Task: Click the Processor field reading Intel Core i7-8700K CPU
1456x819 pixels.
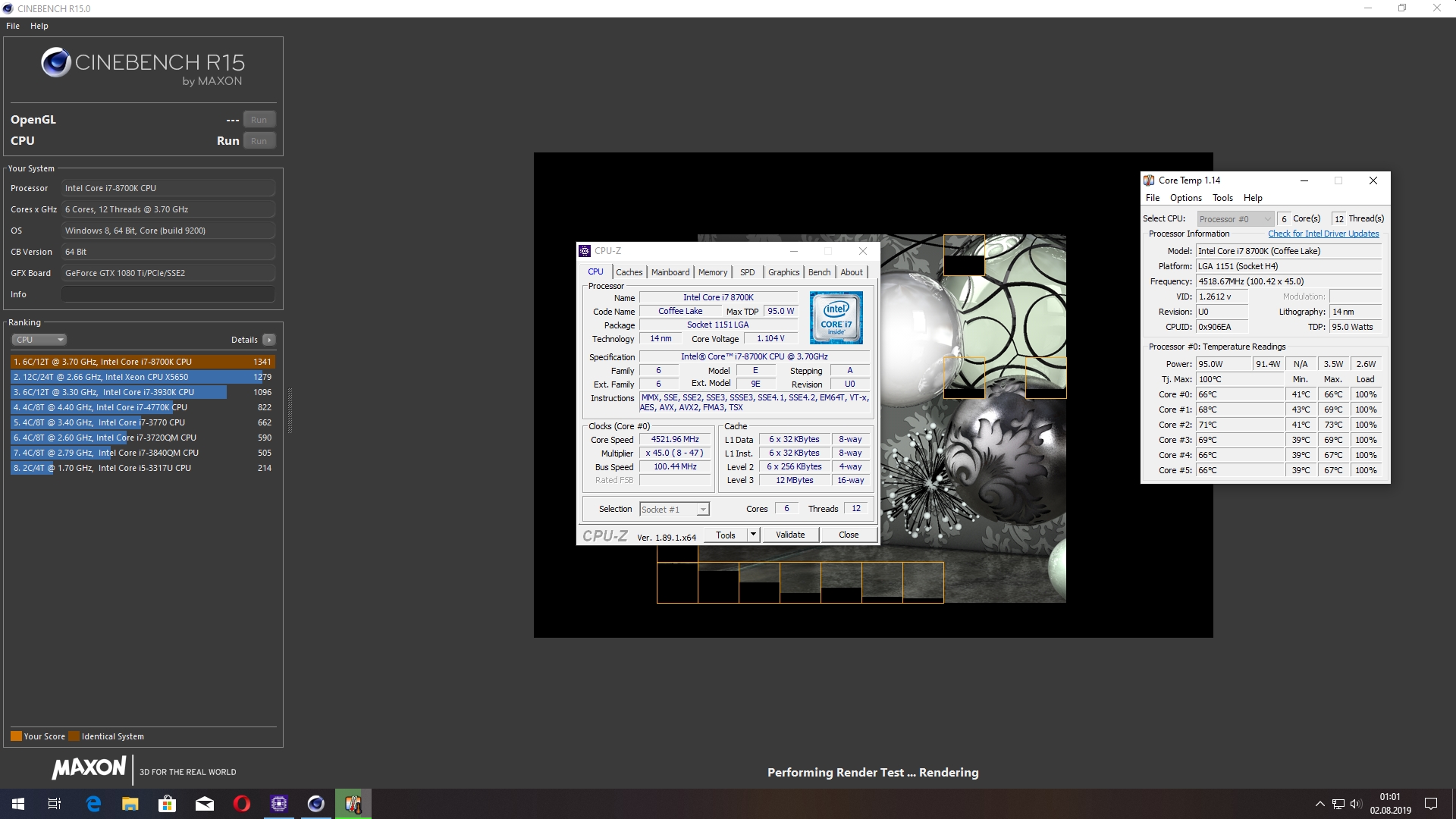Action: click(x=168, y=188)
